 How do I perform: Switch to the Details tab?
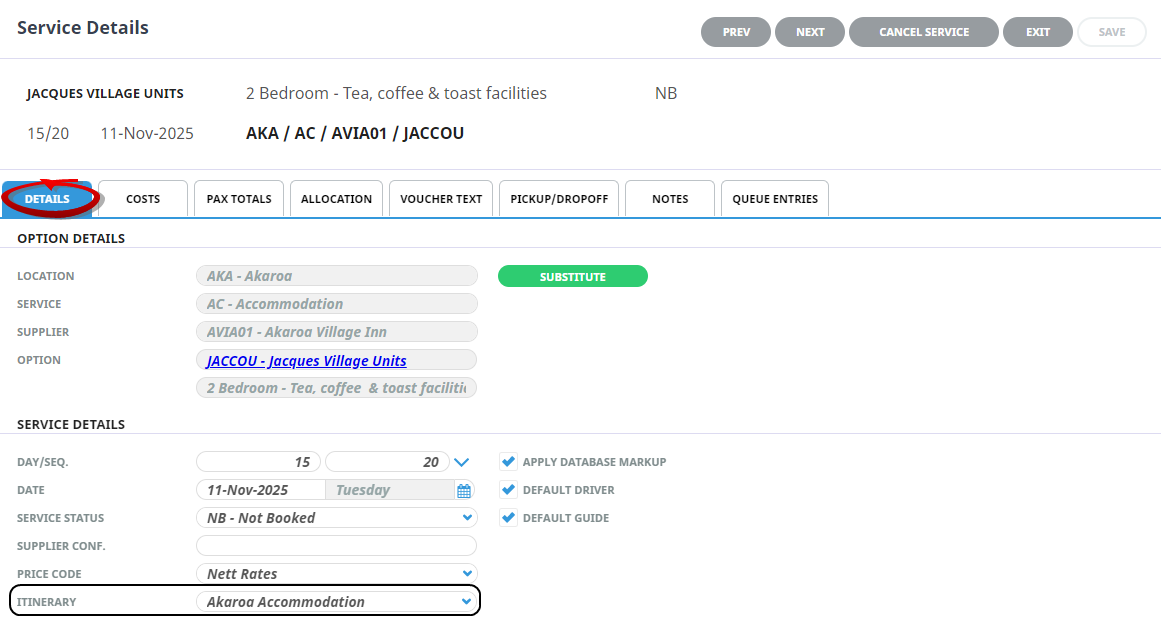[47, 198]
